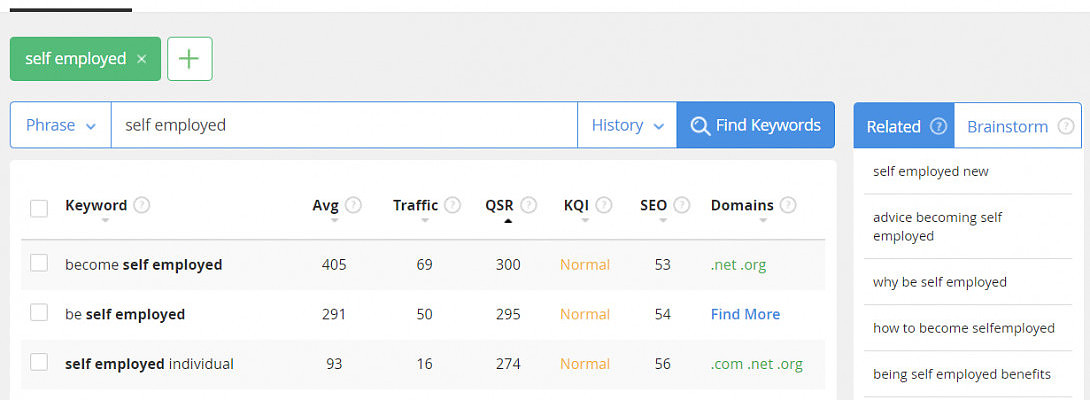Open the Phrase search type dropdown
The height and width of the screenshot is (400, 1090).
(x=61, y=125)
